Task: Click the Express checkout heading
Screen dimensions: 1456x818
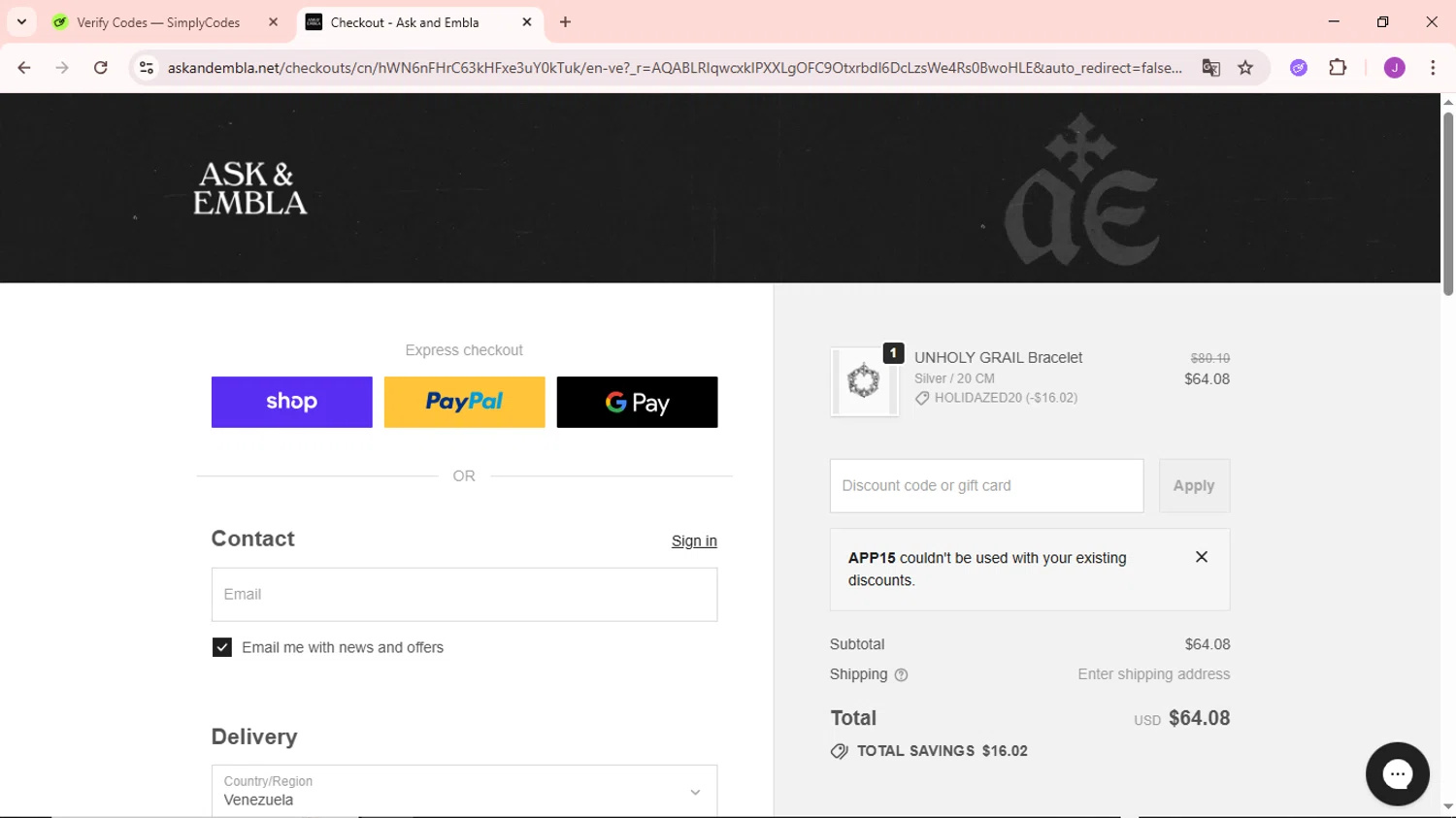Action: (x=464, y=350)
